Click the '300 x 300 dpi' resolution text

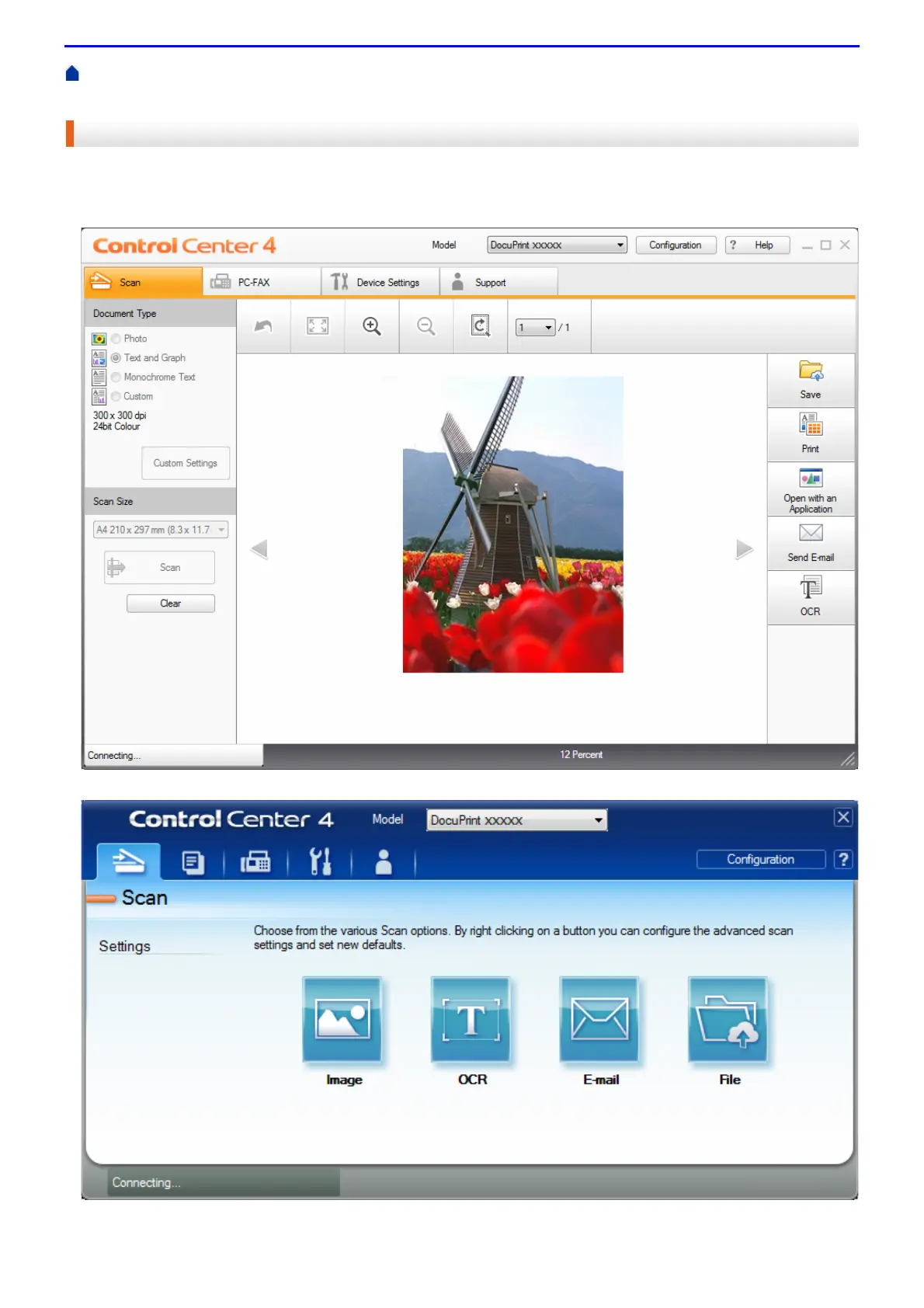(x=120, y=416)
